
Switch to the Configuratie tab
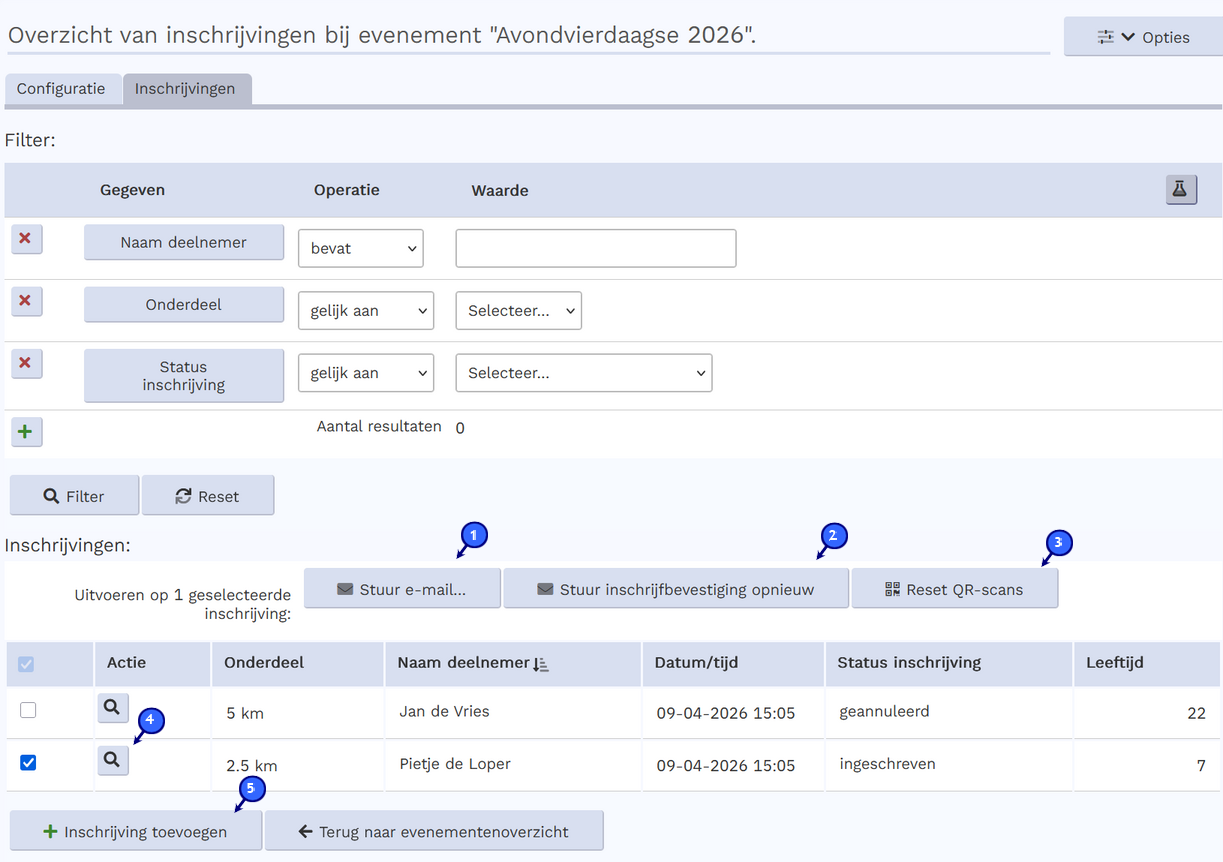(61, 89)
